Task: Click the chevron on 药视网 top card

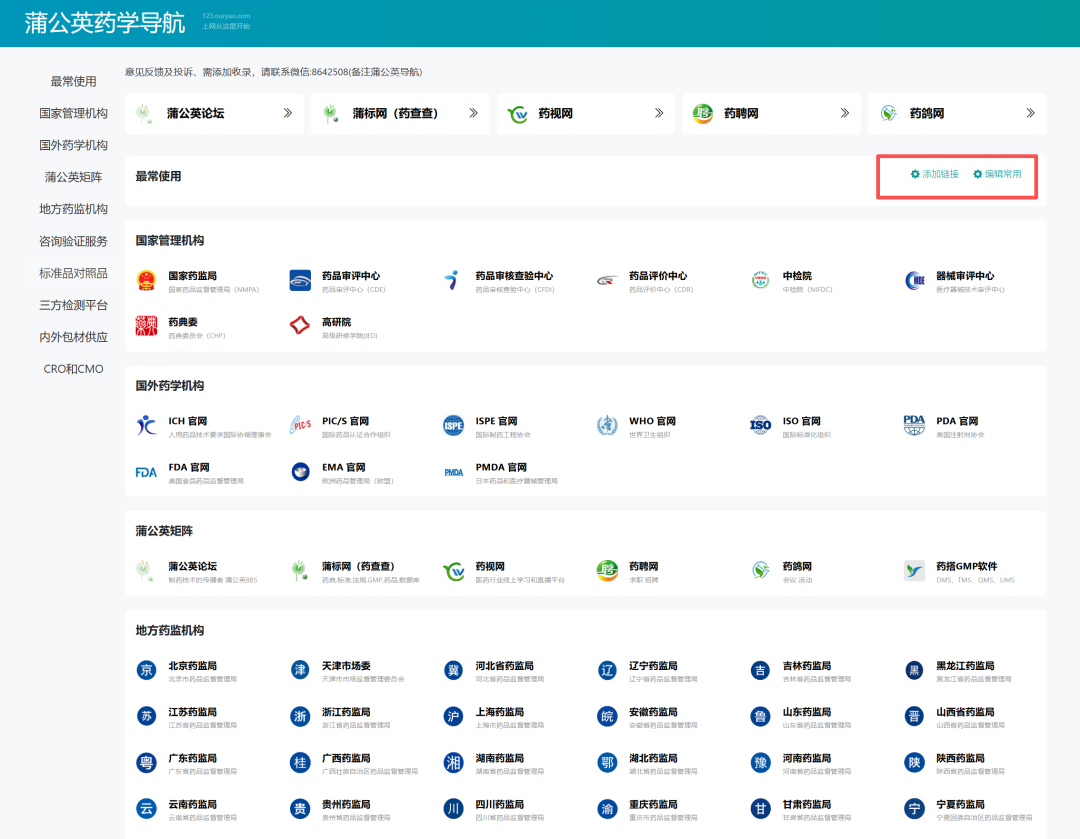Action: tap(659, 113)
